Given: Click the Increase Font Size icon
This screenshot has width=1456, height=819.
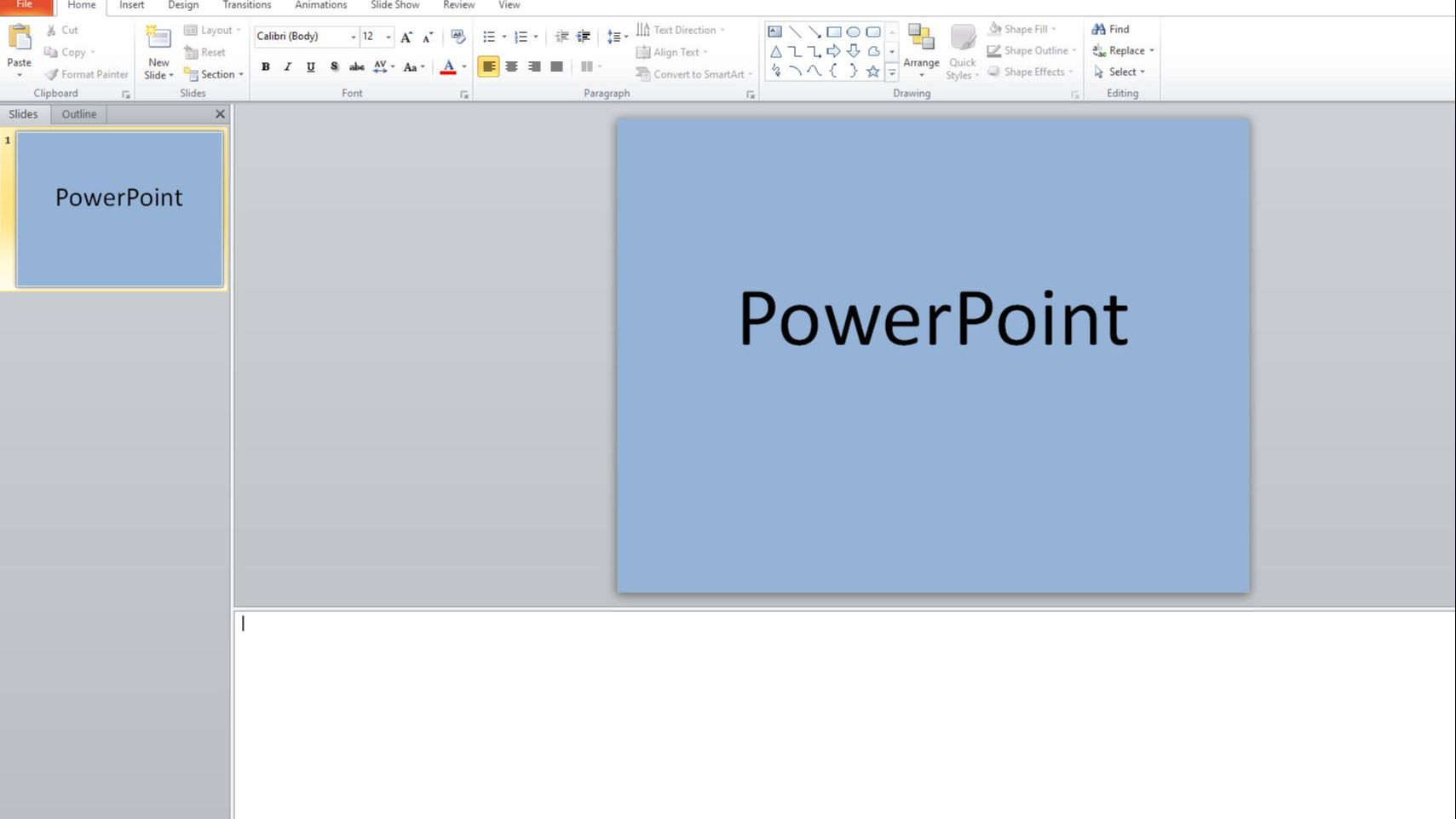Looking at the screenshot, I should [x=405, y=37].
